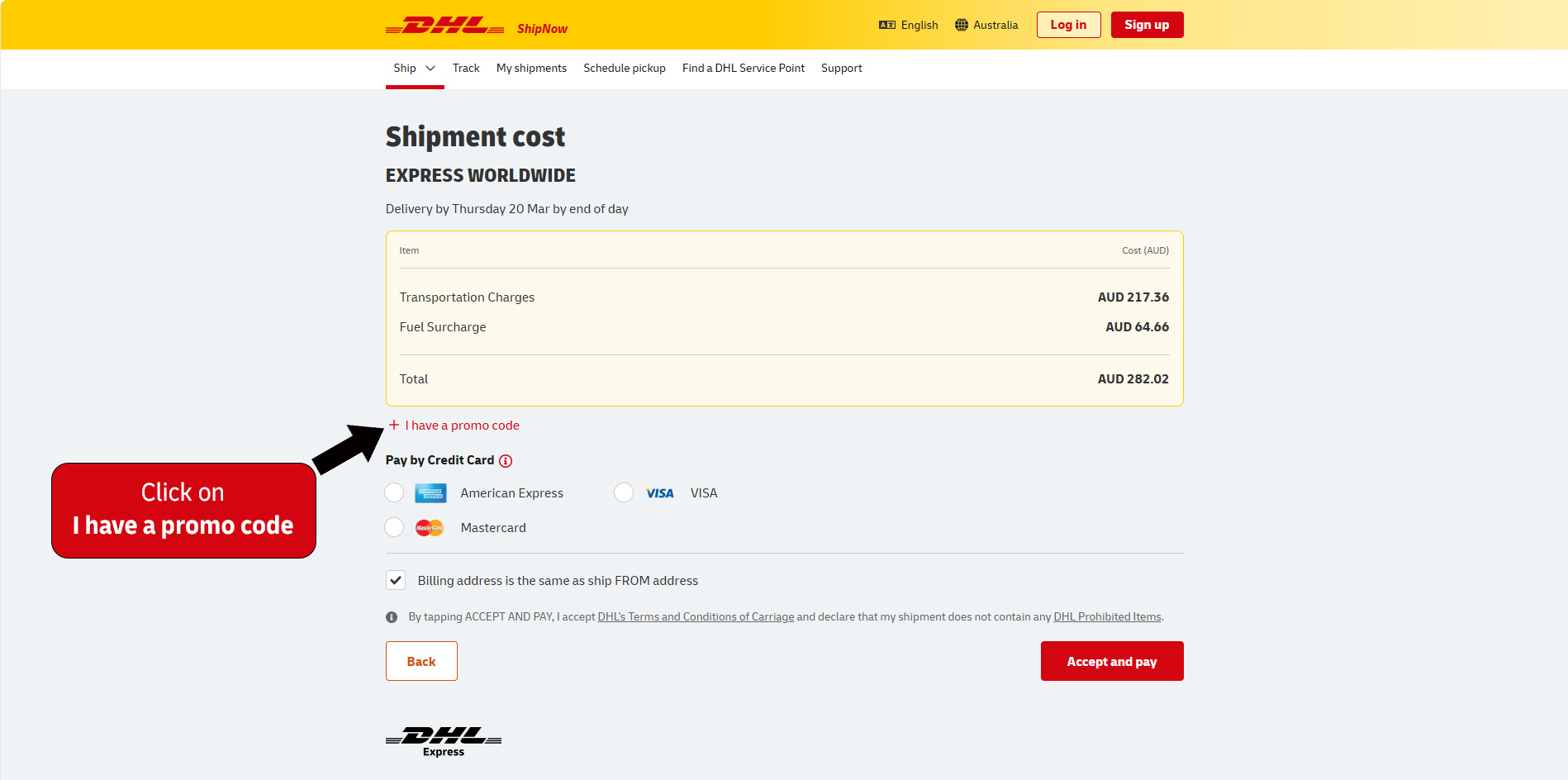Click I have a promo code link

pos(462,426)
